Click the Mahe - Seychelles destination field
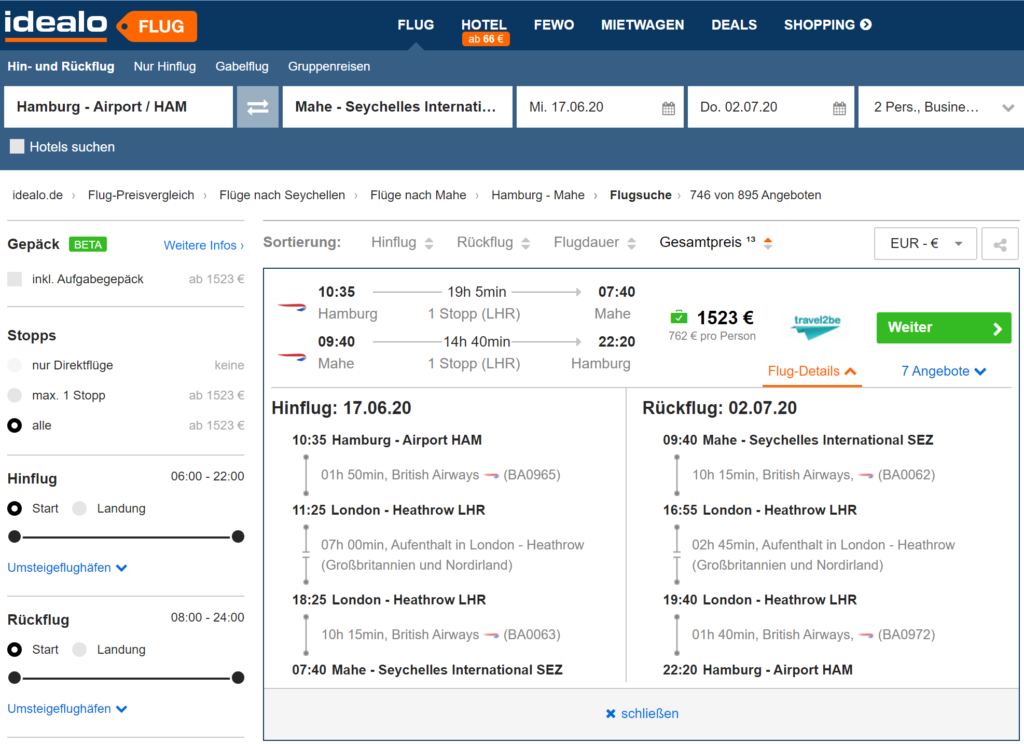Screen dimensions: 1024x744 point(397,106)
